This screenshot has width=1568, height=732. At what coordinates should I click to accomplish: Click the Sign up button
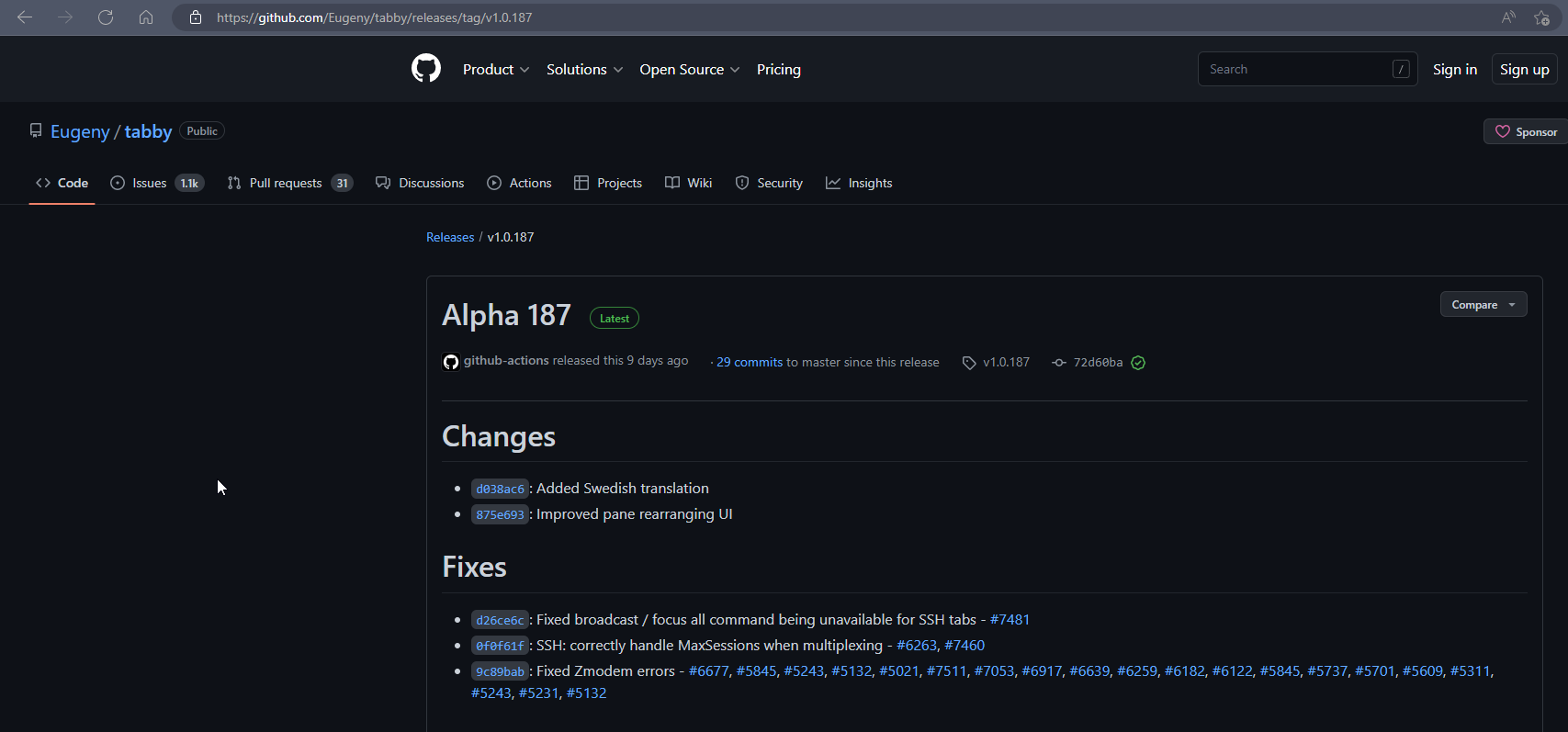pos(1524,69)
